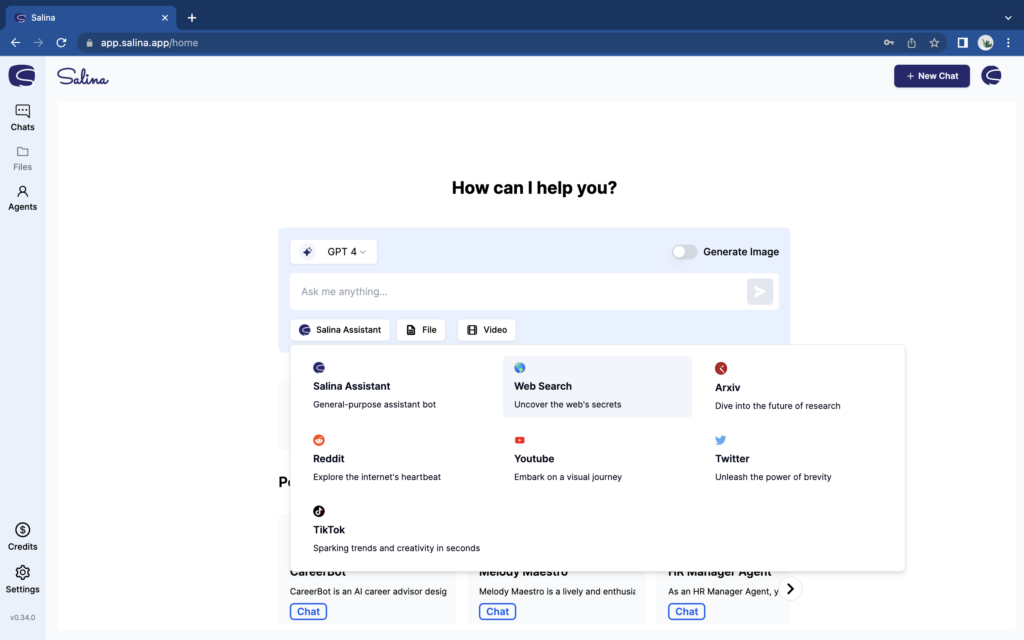Reload the page in the browser
The width and height of the screenshot is (1024, 640).
pos(61,42)
